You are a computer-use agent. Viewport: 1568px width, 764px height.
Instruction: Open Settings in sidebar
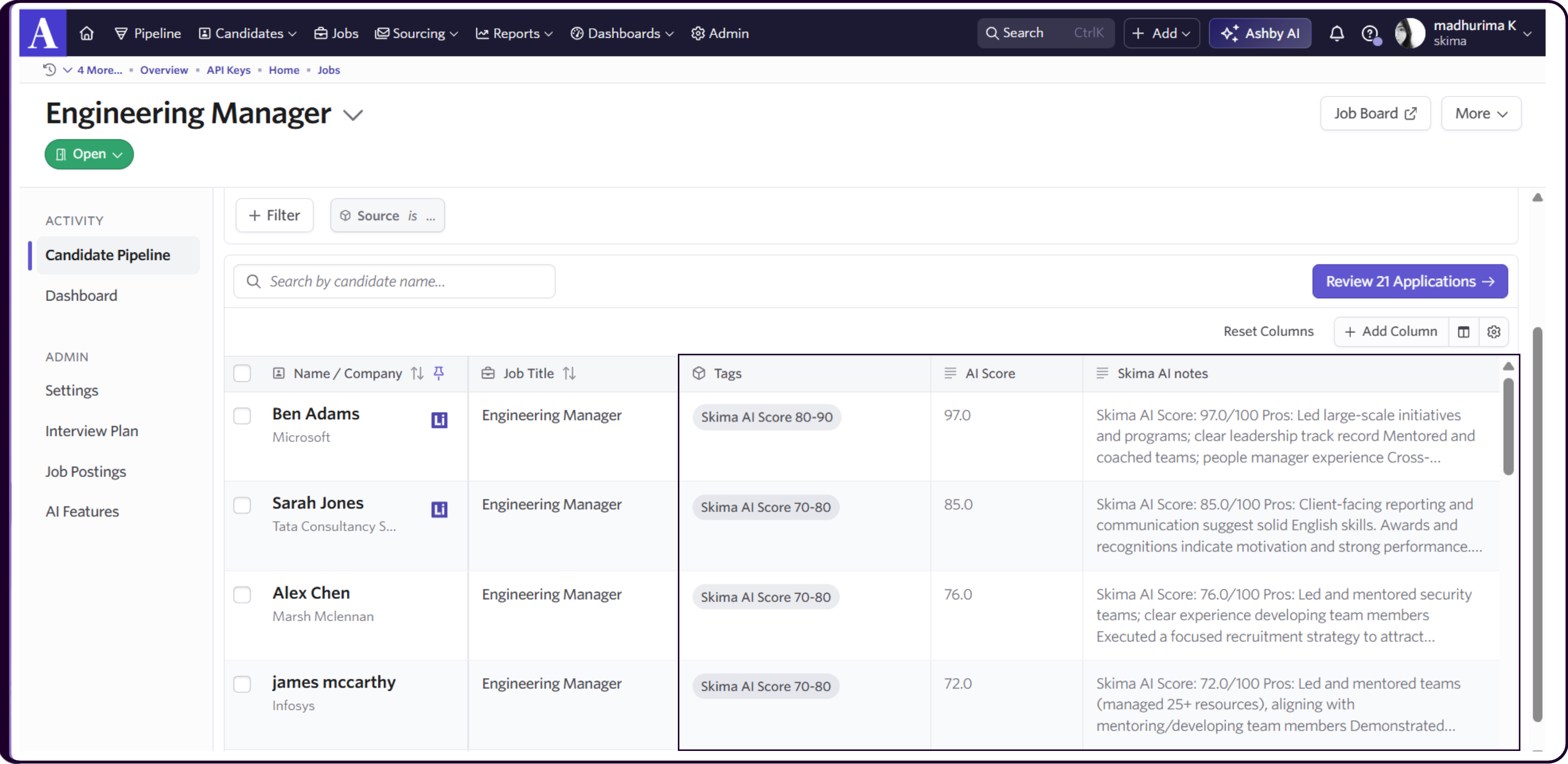click(71, 390)
